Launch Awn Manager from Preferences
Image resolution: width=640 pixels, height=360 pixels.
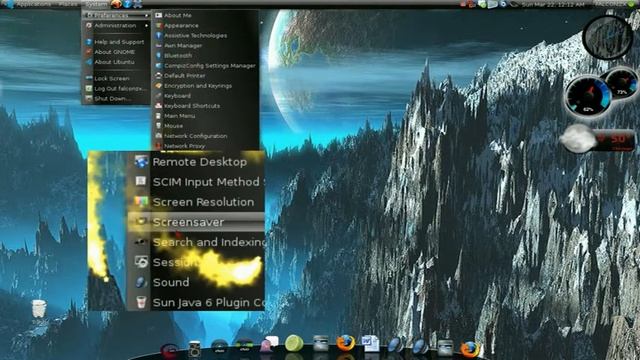click(206, 45)
